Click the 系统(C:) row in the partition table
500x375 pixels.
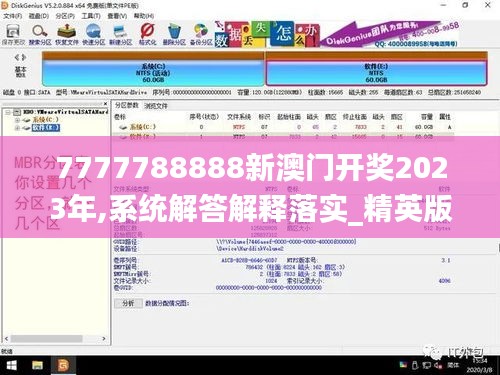[x=283, y=127]
